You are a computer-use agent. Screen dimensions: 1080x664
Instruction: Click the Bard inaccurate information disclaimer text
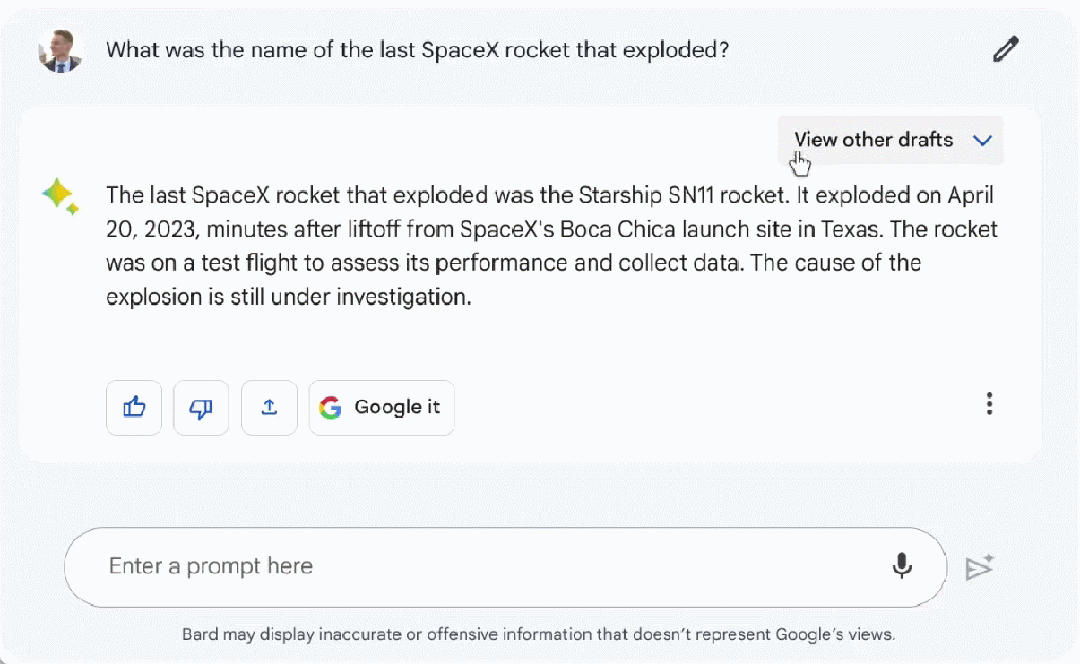pyautogui.click(x=538, y=634)
